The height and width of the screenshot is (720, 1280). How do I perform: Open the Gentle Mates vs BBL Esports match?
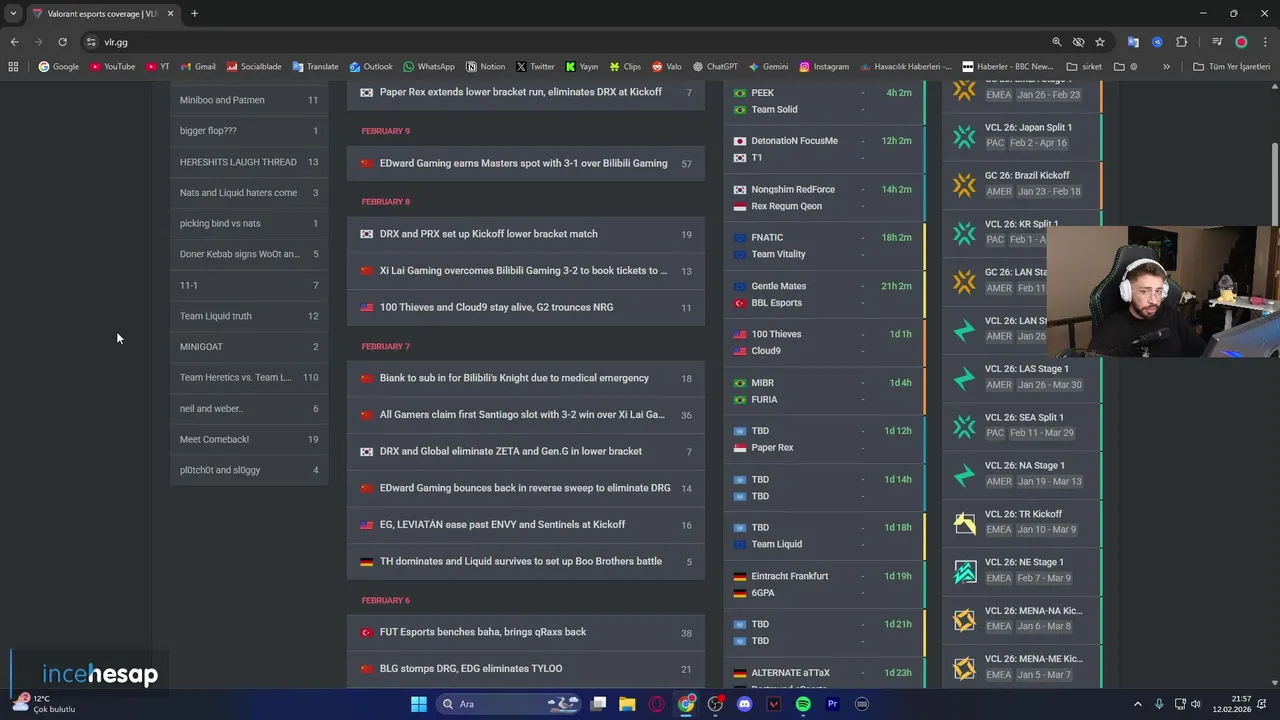coord(824,294)
